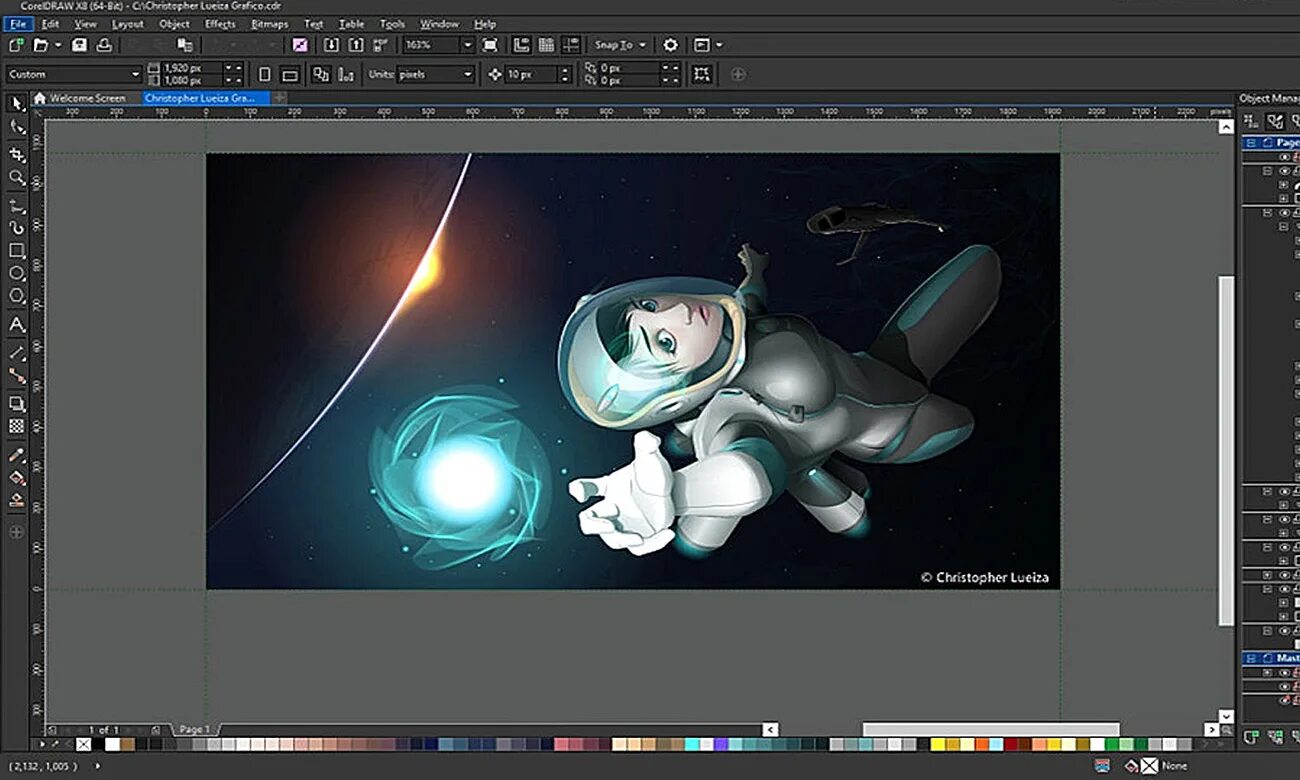Select the Text tool
This screenshot has height=780, width=1300.
17,325
